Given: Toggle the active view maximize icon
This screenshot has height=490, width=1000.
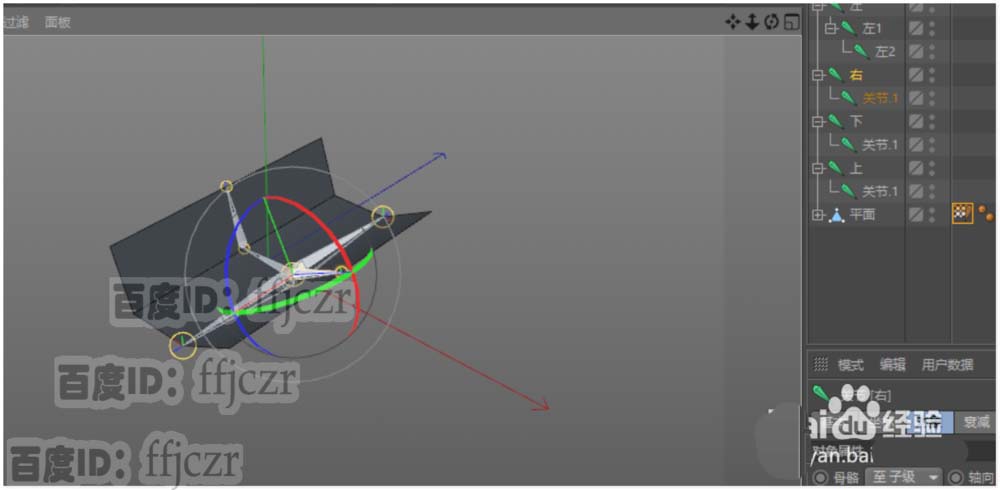Looking at the screenshot, I should click(791, 22).
